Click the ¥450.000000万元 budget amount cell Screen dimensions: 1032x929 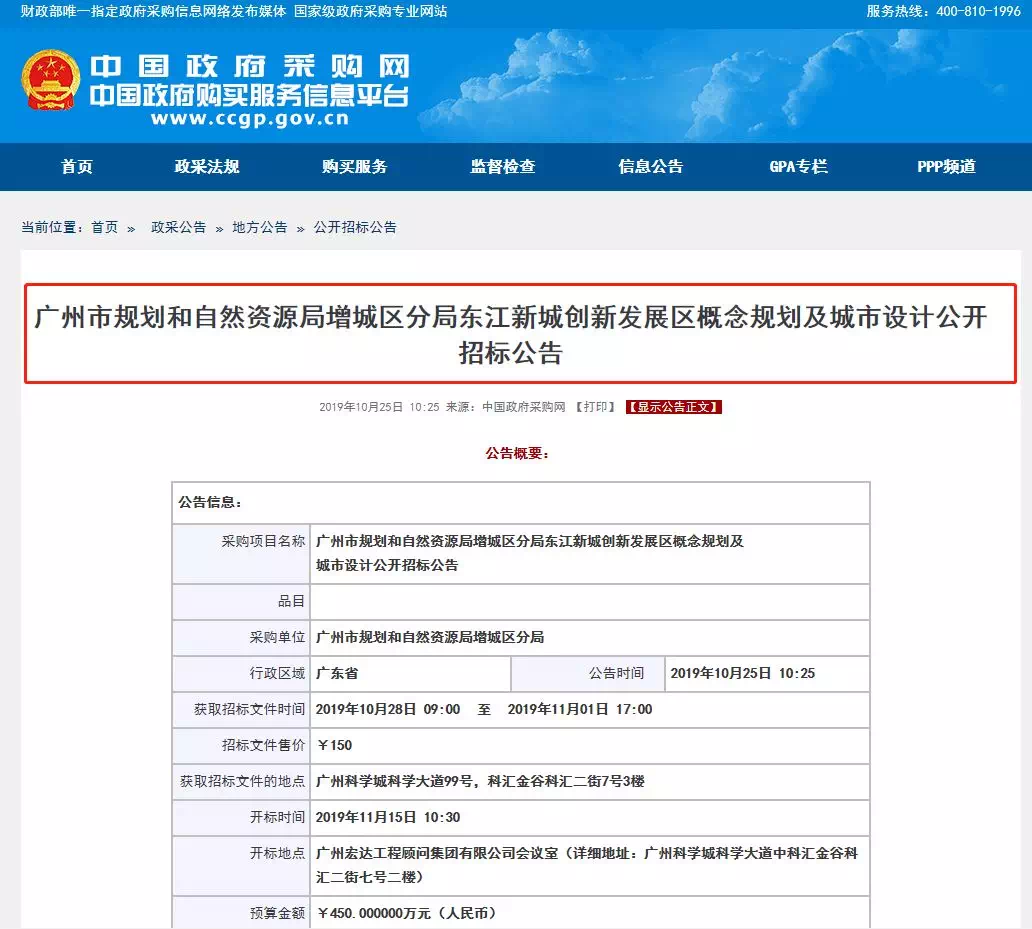pos(406,913)
